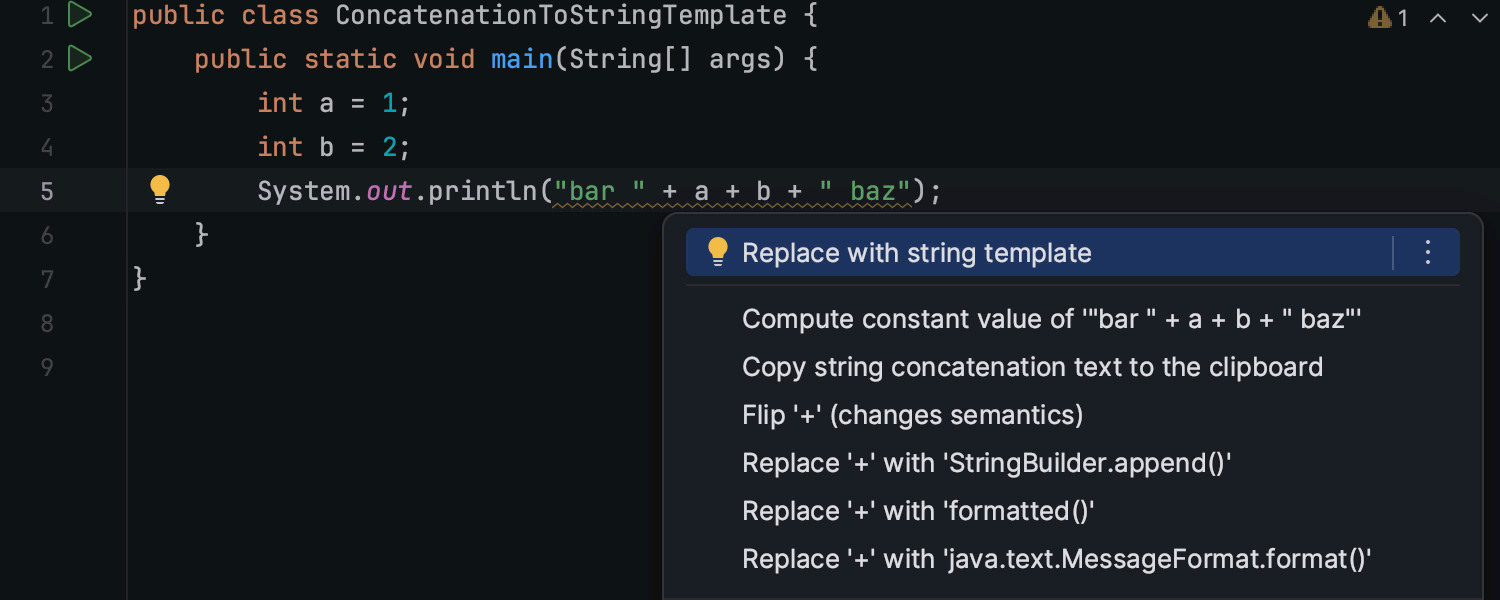Viewport: 1500px width, 600px height.
Task: Choose Compute constant value of concatenation
Action: 1051,319
